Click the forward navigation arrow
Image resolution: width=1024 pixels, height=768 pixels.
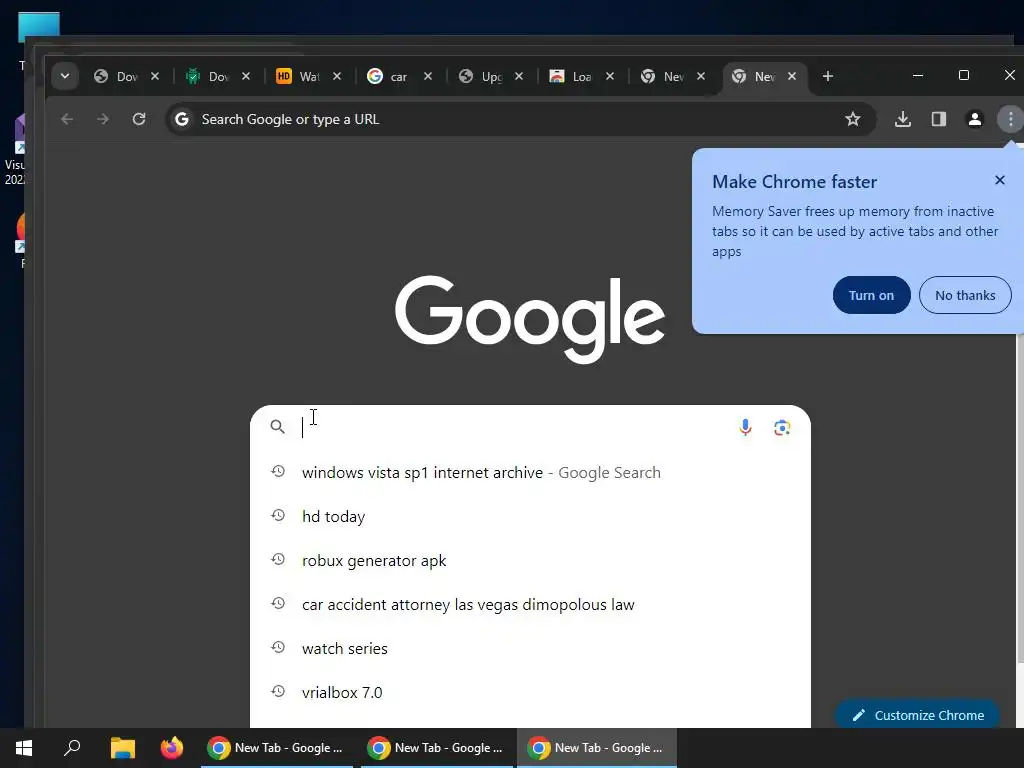click(x=103, y=119)
